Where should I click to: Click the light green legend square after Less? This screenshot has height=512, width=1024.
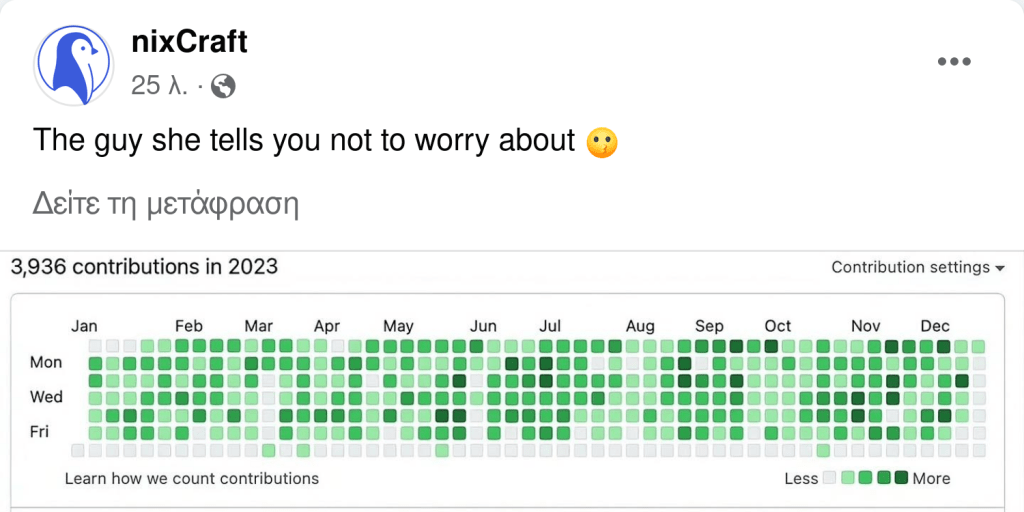(x=847, y=478)
